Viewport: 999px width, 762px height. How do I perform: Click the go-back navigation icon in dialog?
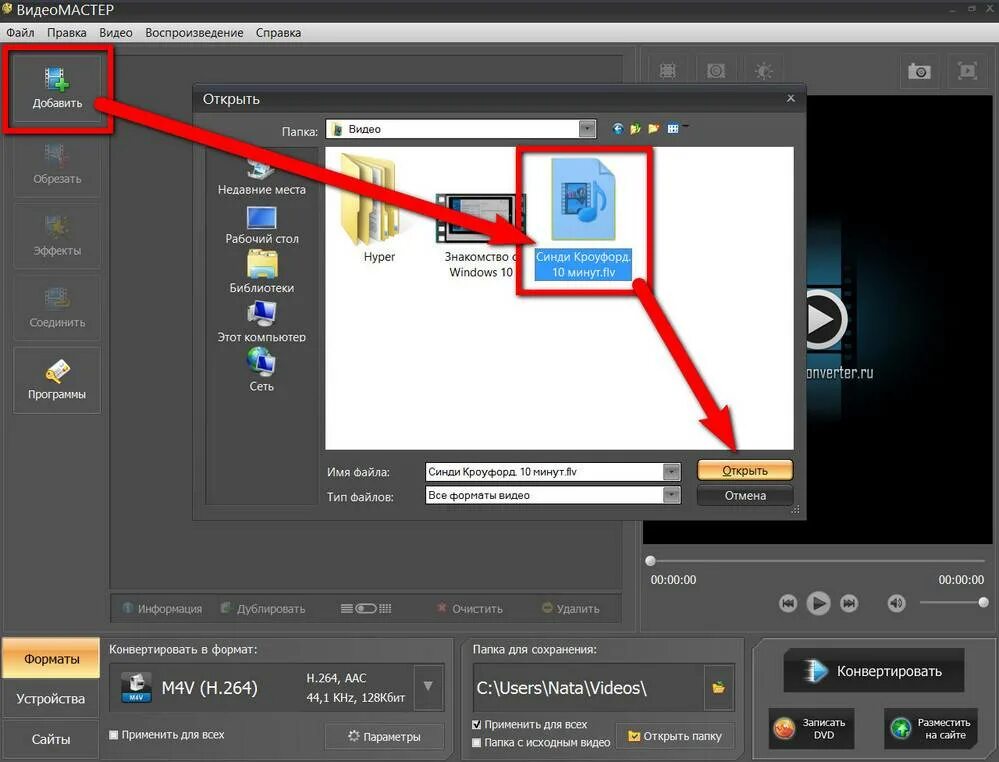tap(617, 129)
